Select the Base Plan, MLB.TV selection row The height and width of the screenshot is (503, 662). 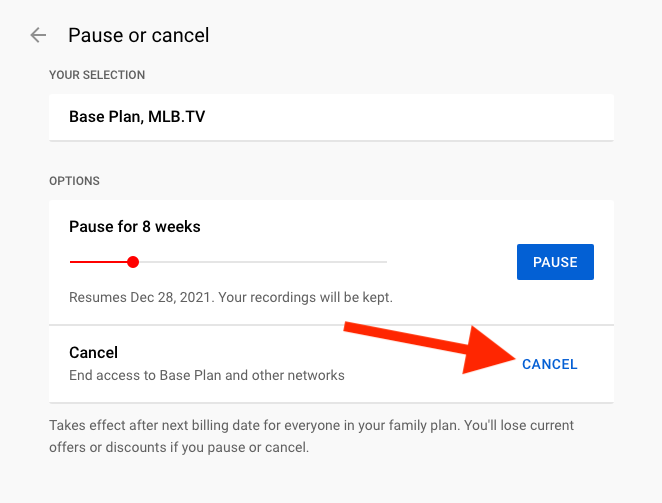(x=331, y=117)
